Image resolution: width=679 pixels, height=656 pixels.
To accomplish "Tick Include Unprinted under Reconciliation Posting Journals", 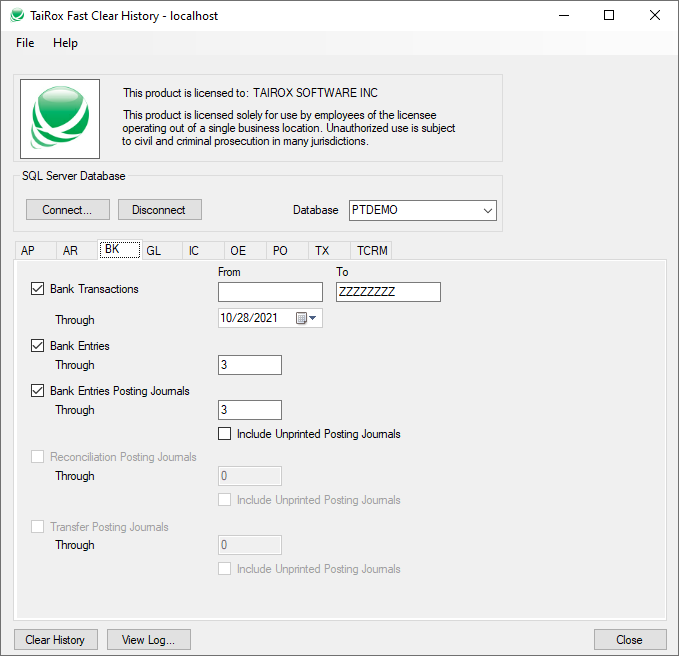I will [224, 500].
